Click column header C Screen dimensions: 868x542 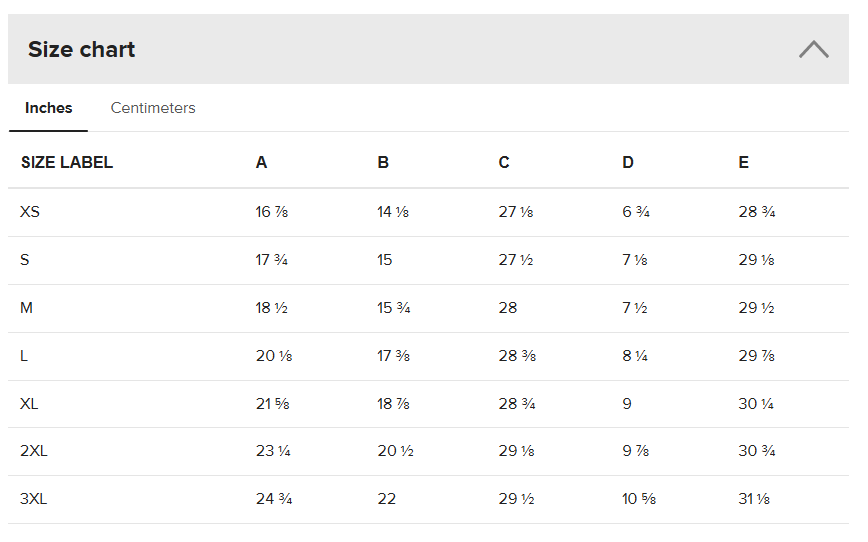coord(504,162)
